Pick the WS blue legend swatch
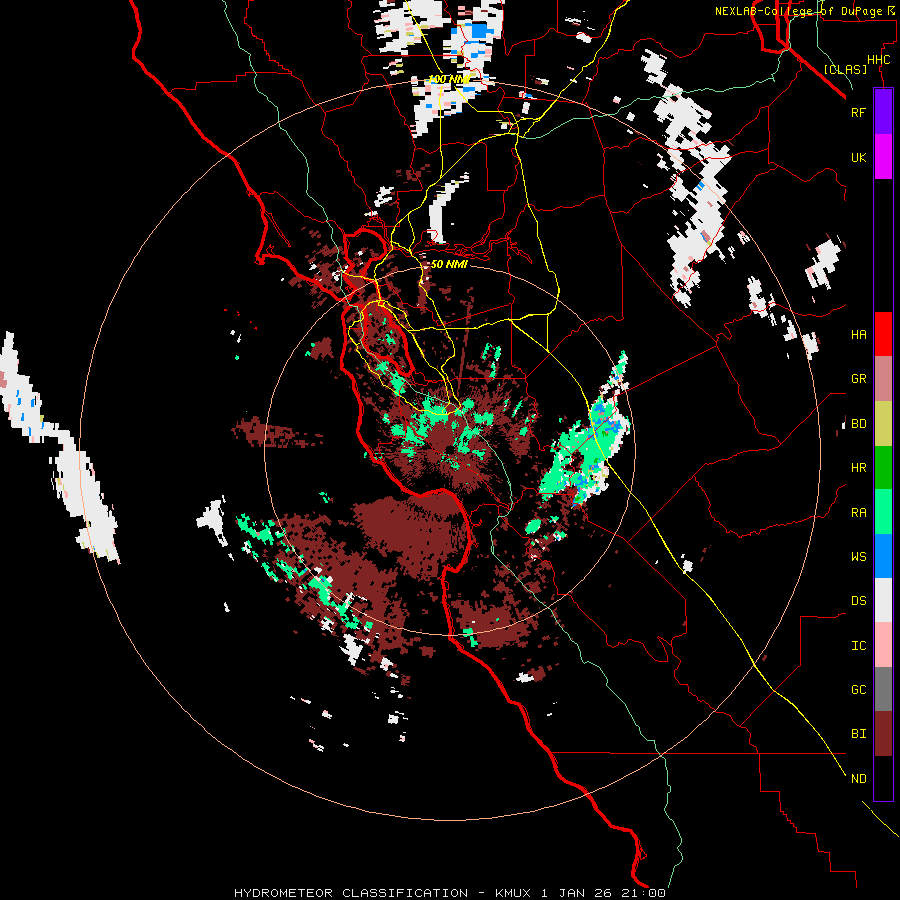 883,556
